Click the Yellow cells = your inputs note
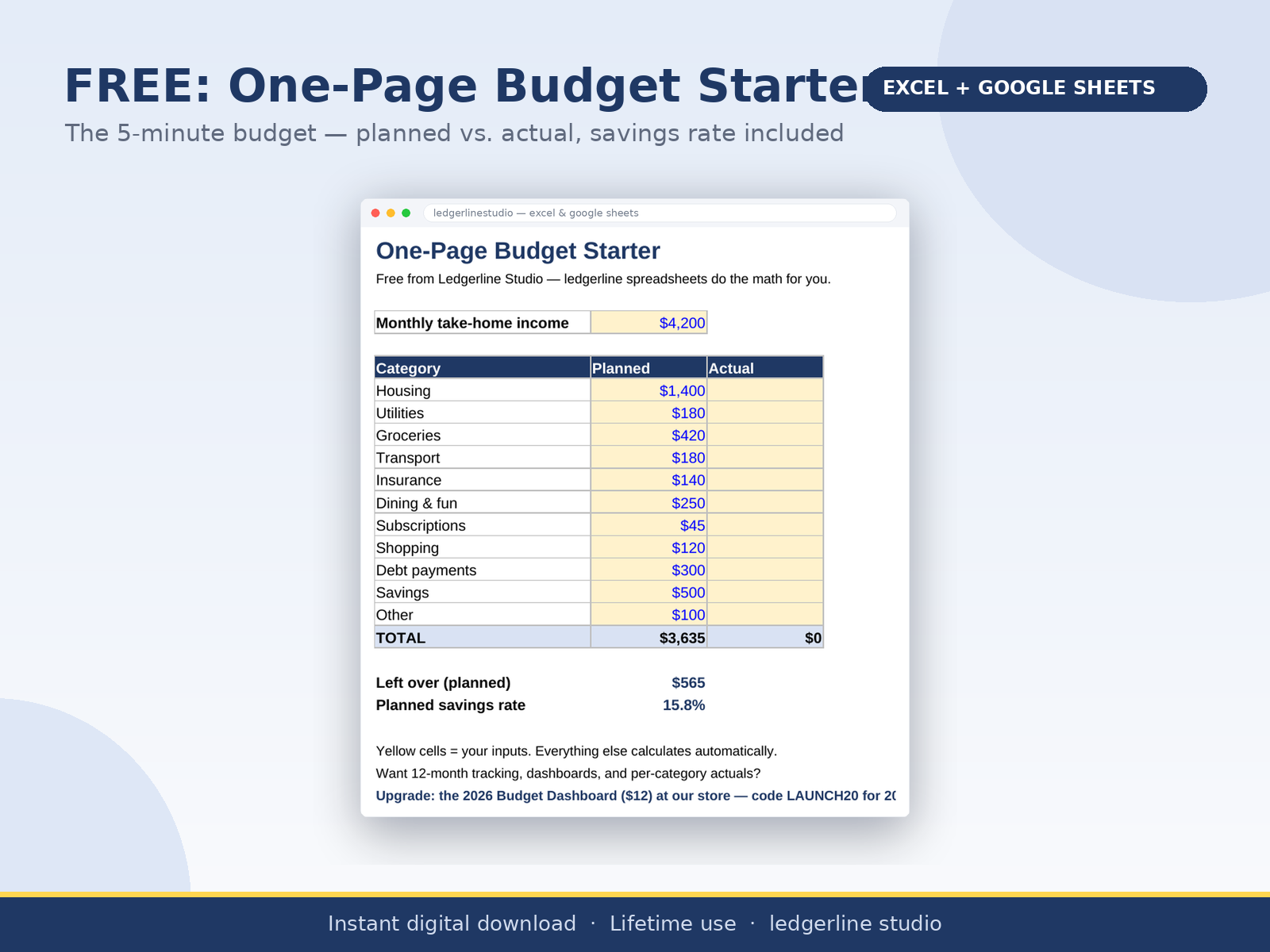This screenshot has width=1270, height=952. point(576,751)
